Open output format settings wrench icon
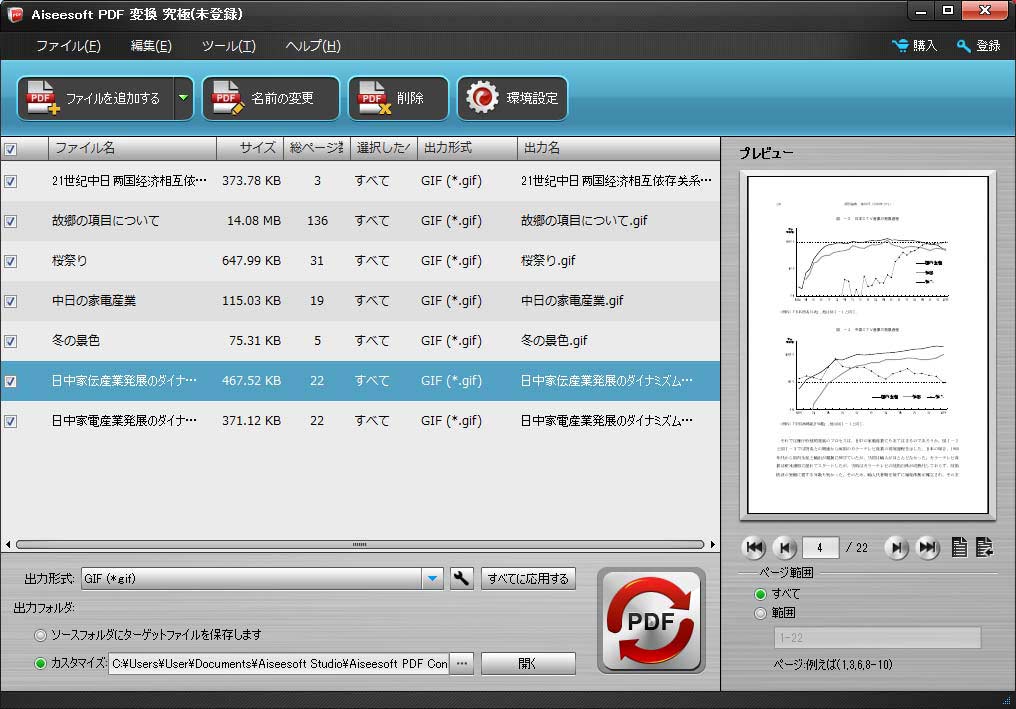The image size is (1016, 709). point(461,578)
